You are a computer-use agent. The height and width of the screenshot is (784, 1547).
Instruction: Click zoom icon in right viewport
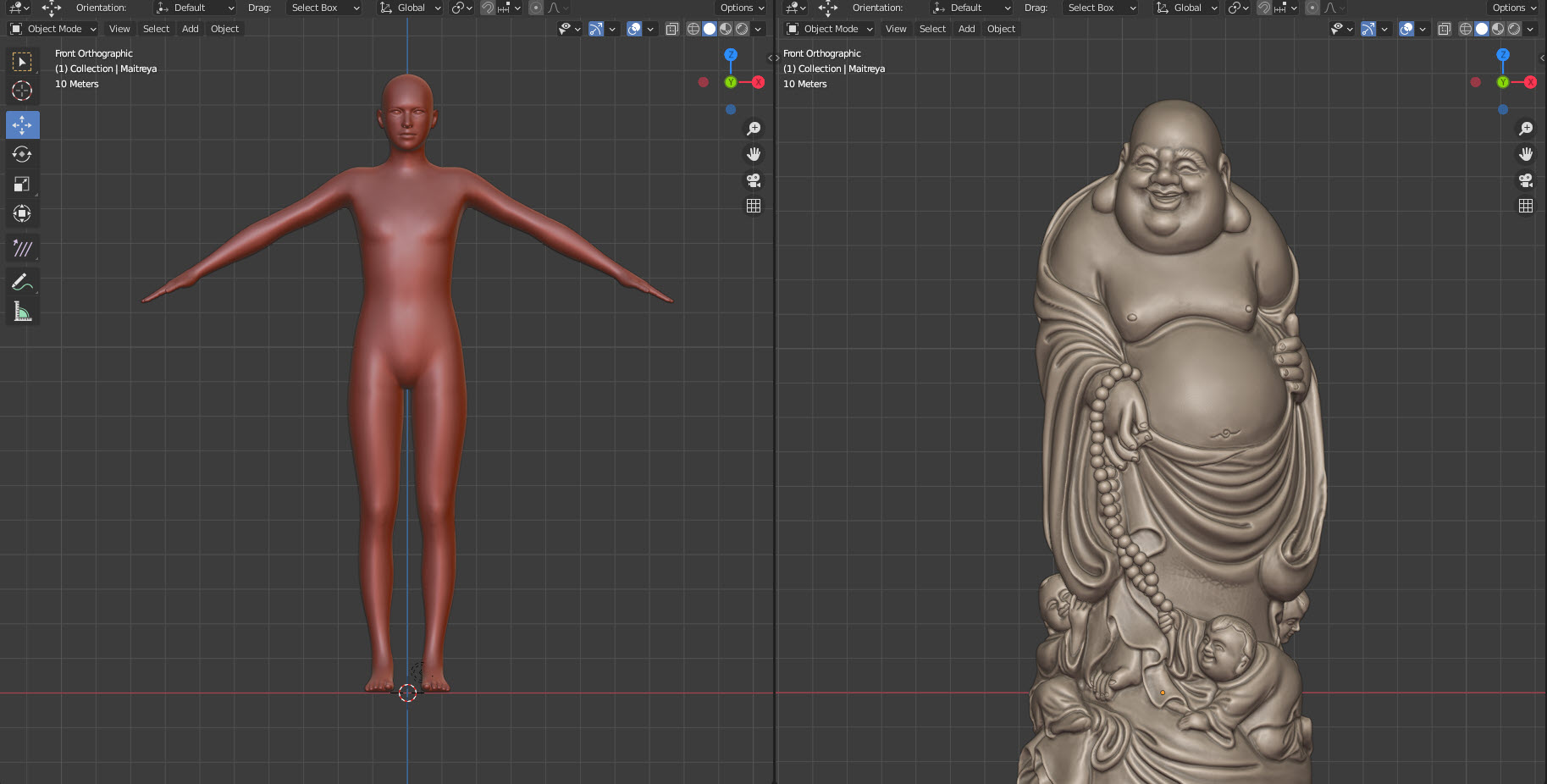point(1526,129)
